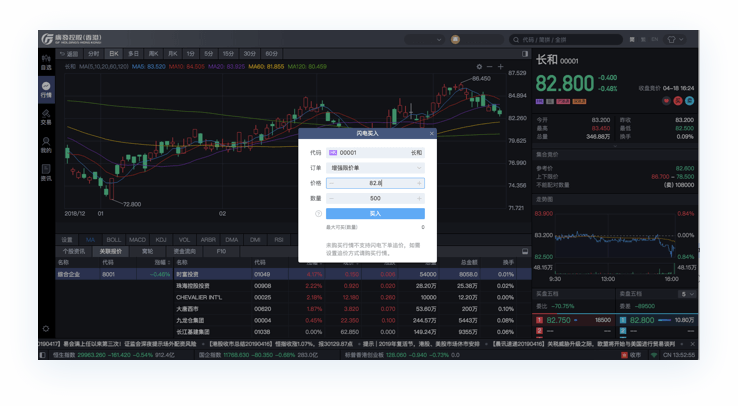Expand quote details chevron below 总量
The width and height of the screenshot is (738, 406).
tap(615, 146)
